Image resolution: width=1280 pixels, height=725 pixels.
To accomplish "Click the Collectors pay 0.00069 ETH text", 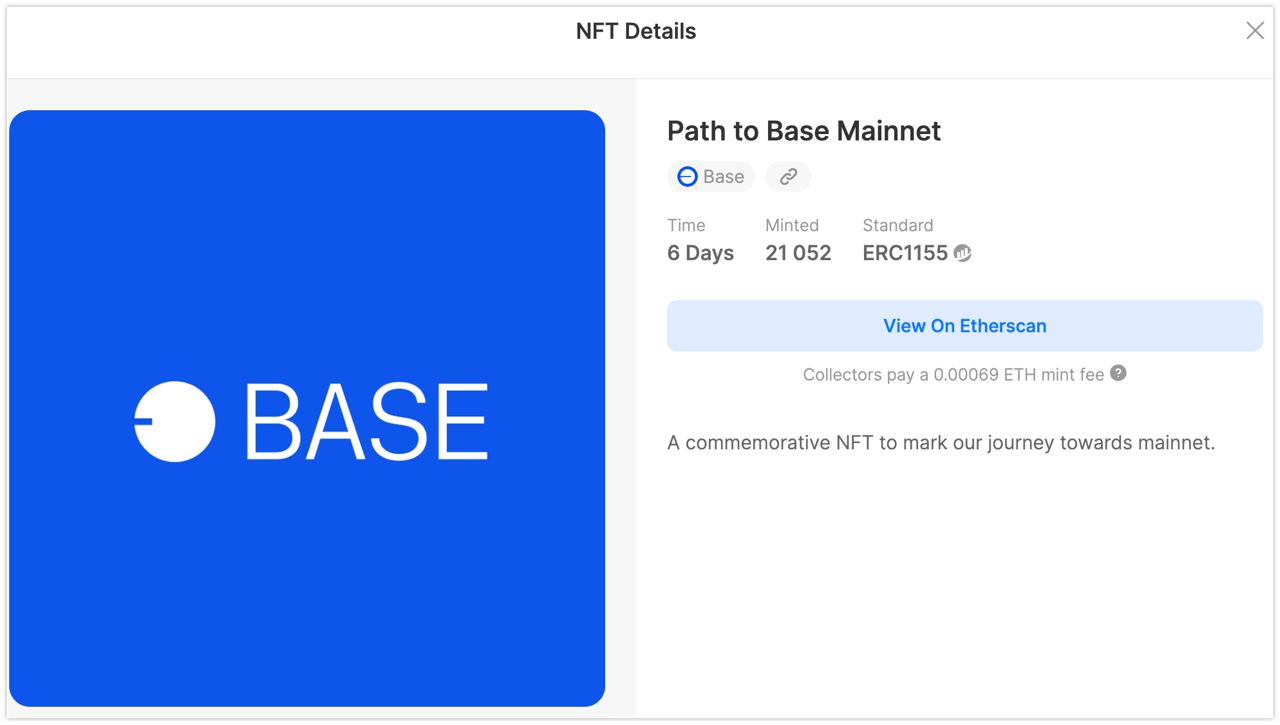I will tap(954, 375).
